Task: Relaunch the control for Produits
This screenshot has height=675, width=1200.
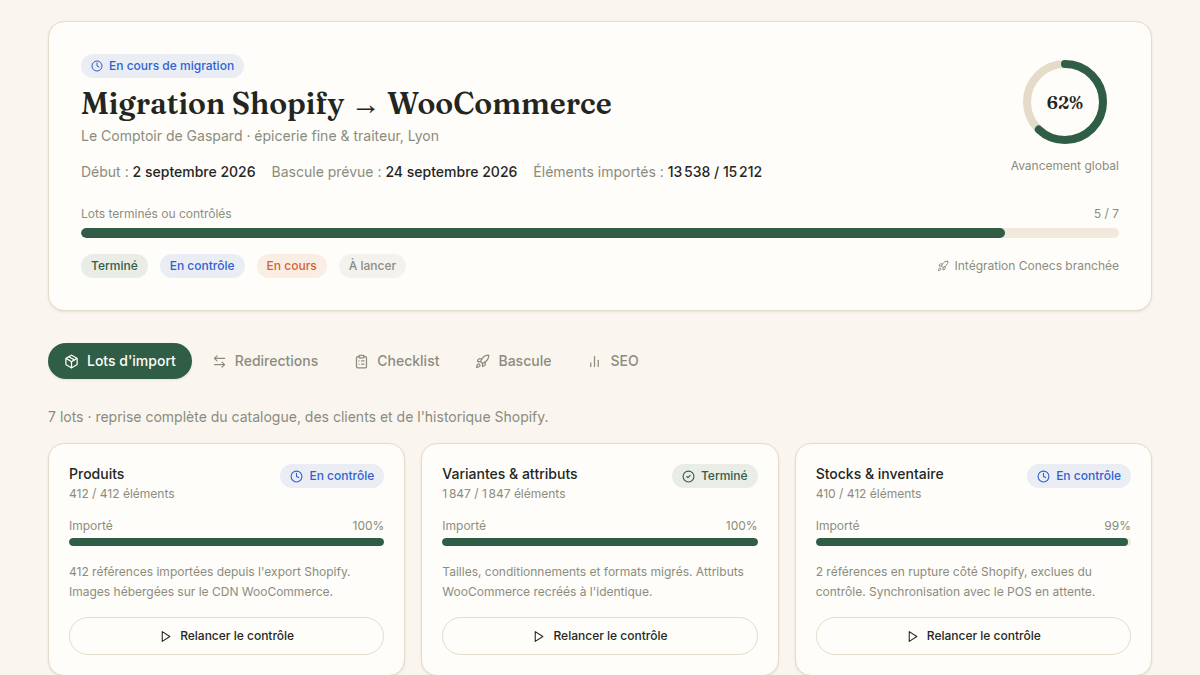Action: (226, 636)
